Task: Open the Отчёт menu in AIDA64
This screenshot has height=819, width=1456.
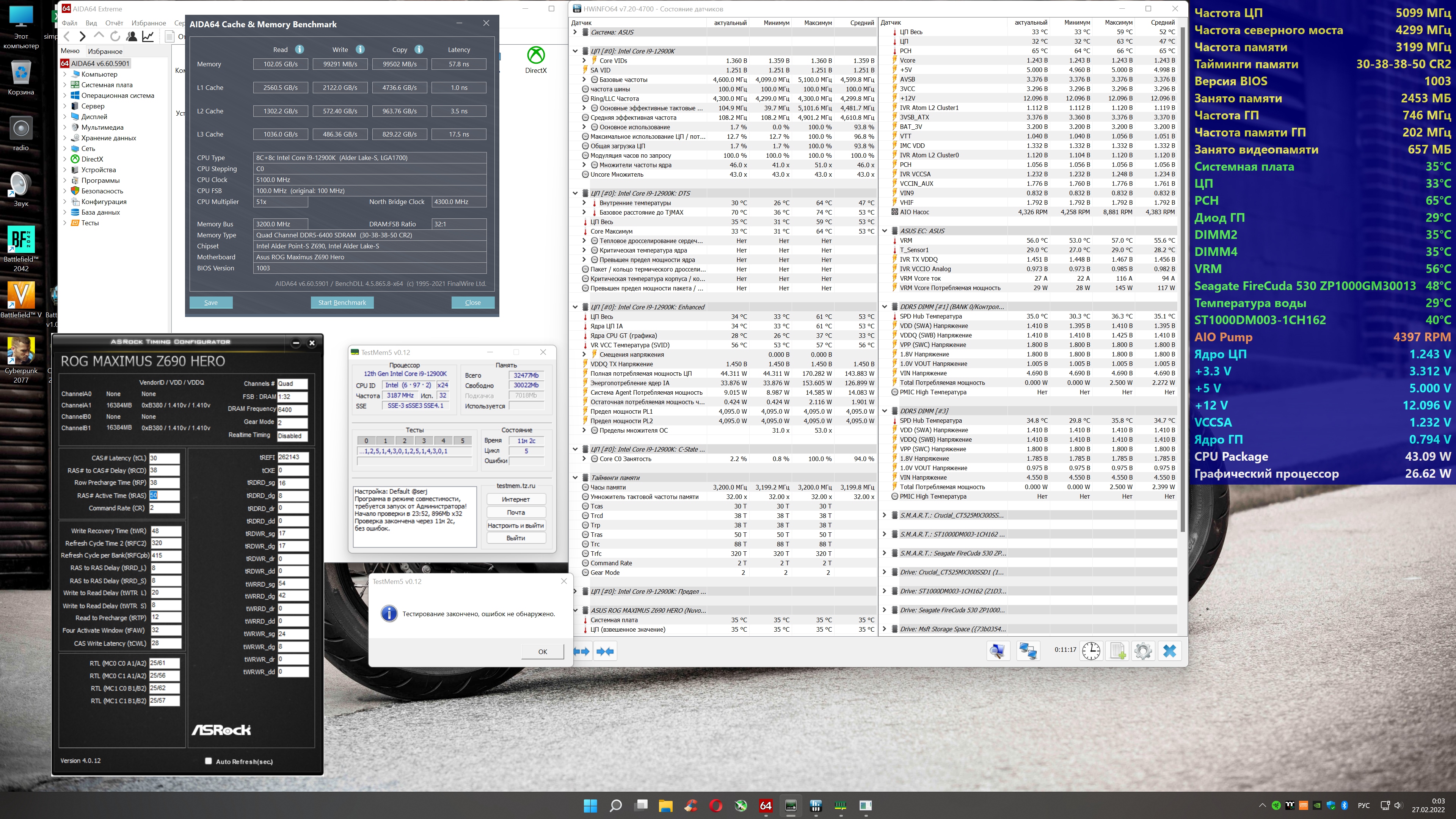Action: [x=114, y=23]
